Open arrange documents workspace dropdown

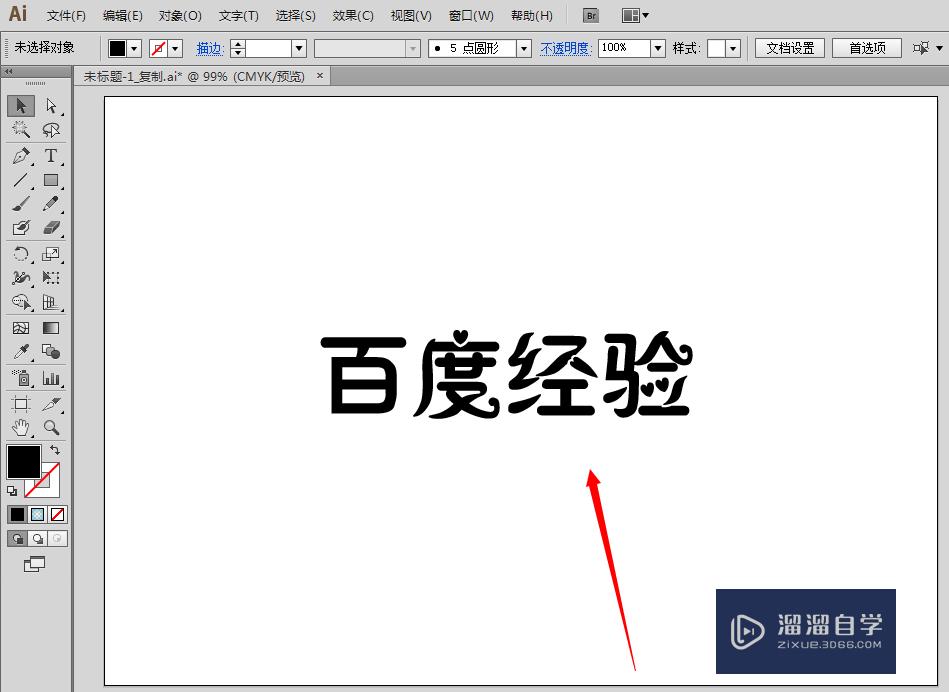click(635, 16)
